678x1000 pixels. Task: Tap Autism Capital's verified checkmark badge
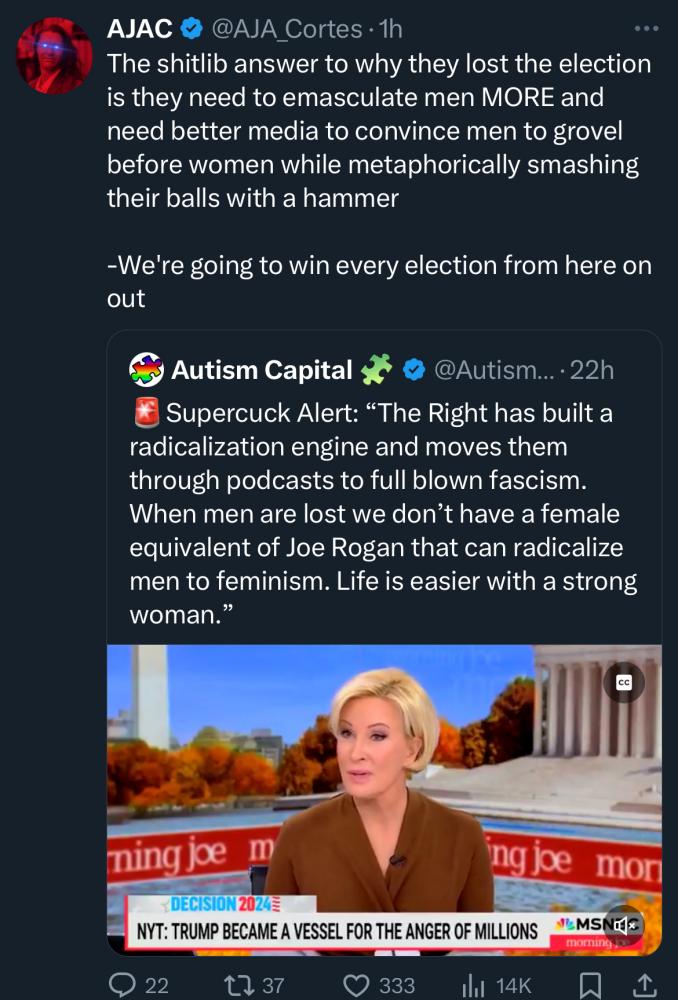pyautogui.click(x=413, y=370)
